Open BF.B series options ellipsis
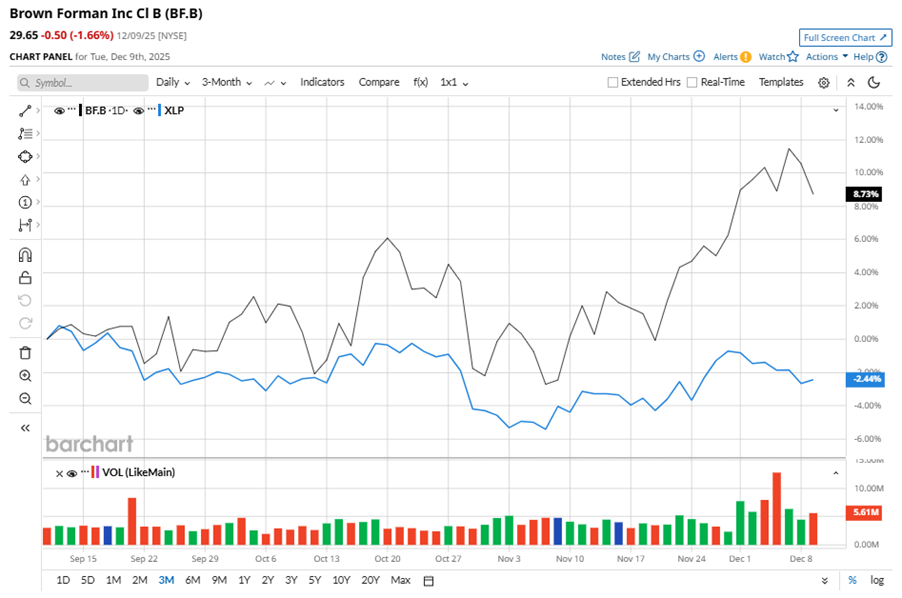This screenshot has width=902, height=598. [72, 109]
